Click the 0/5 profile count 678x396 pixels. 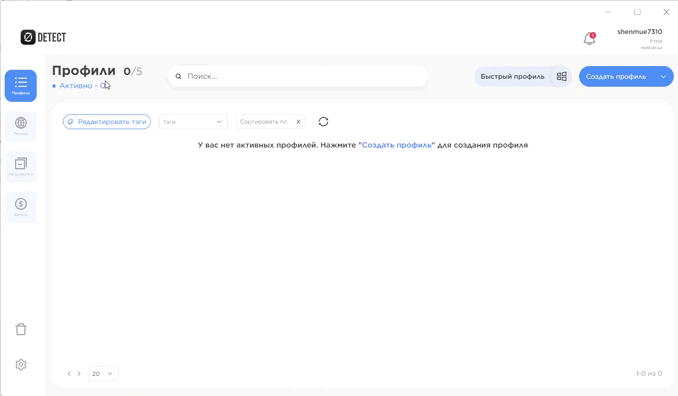point(133,71)
